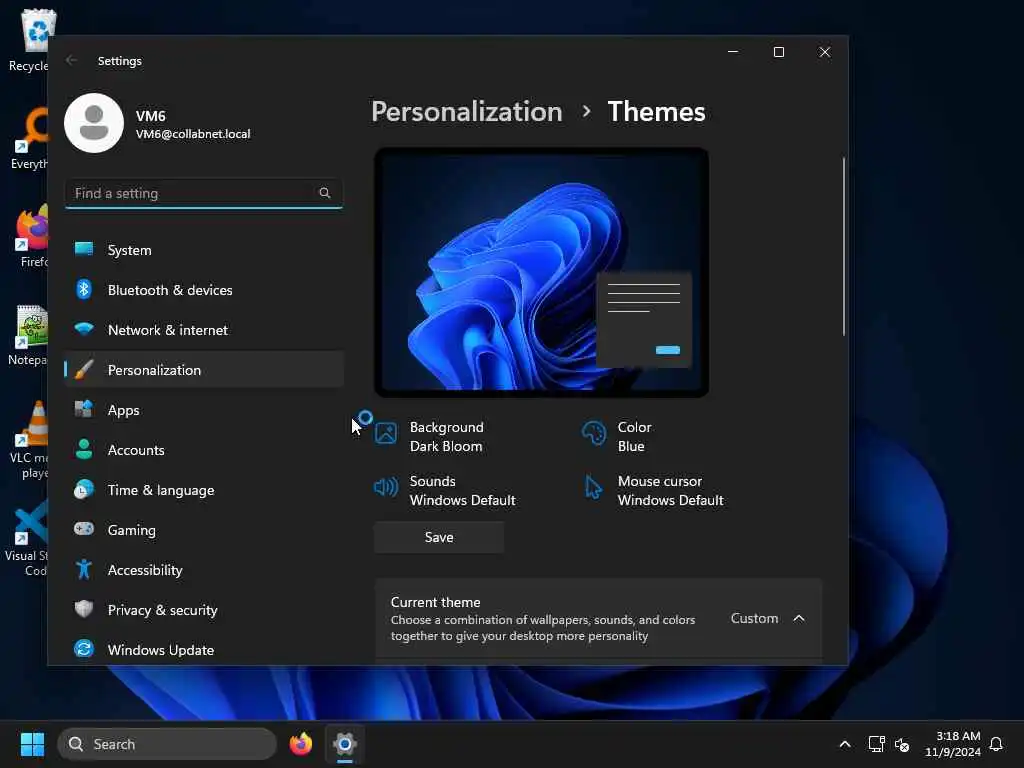This screenshot has height=768, width=1024.
Task: Select the Visual Studio Code desktop icon
Action: [x=26, y=538]
